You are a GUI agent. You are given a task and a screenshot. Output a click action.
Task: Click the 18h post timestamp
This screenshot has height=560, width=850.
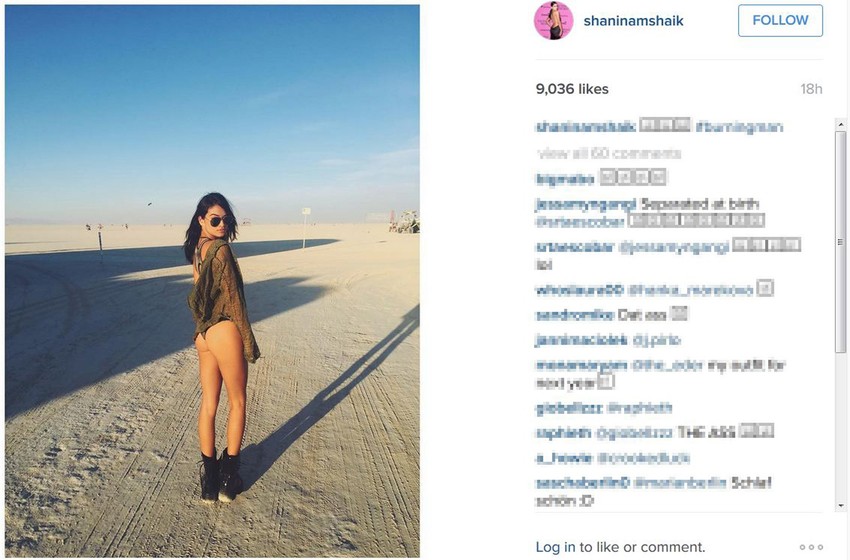tap(811, 89)
